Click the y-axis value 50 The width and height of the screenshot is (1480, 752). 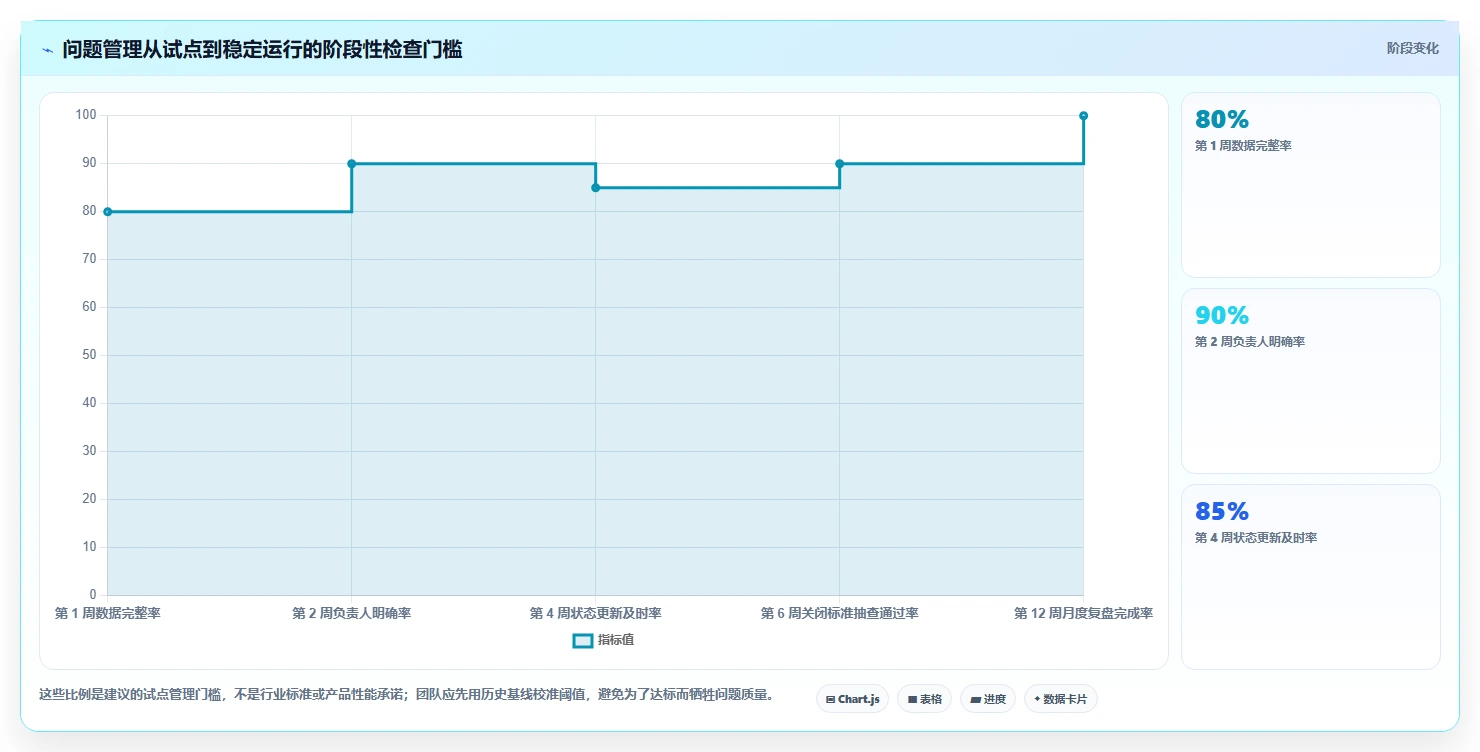89,355
